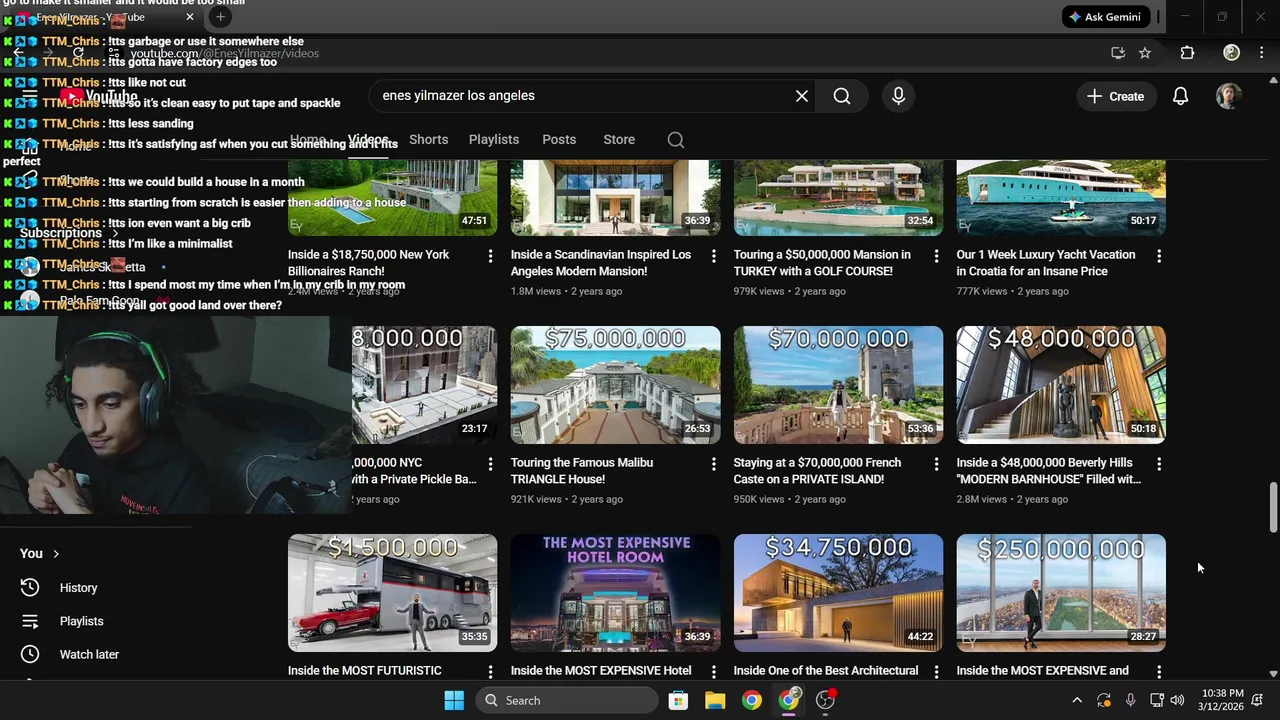Open the $34,750,000 architectural house thumbnail

click(x=838, y=593)
